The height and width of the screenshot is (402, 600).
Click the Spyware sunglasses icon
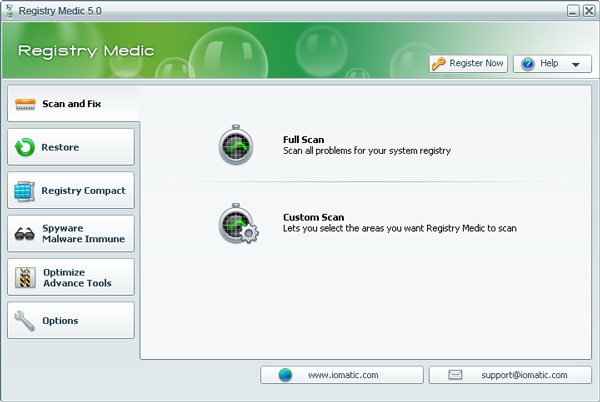tap(24, 234)
